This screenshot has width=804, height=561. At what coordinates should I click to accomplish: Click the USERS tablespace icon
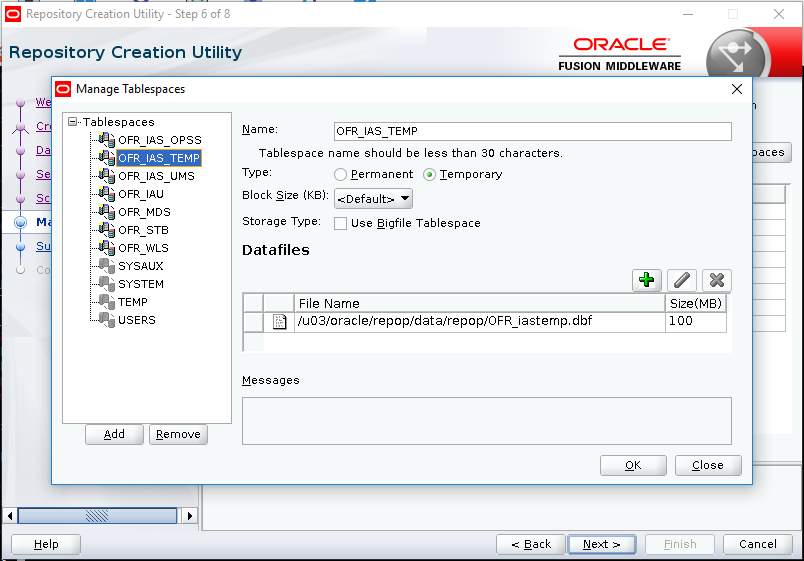tap(107, 320)
